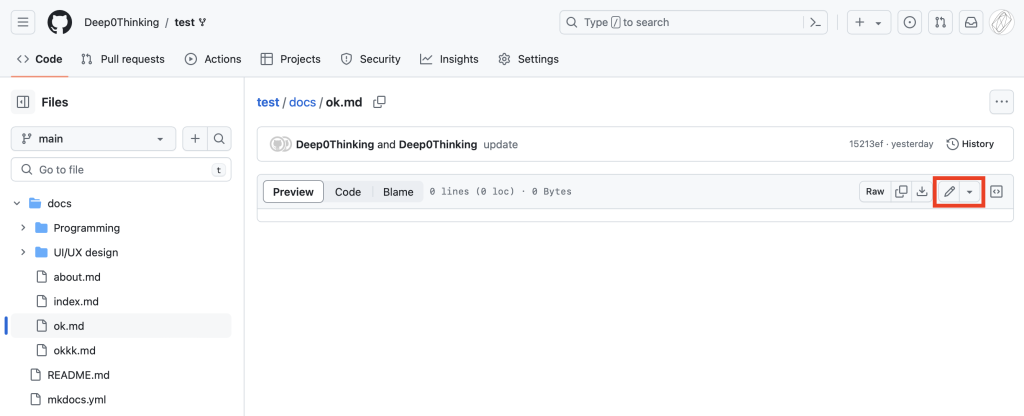The width and height of the screenshot is (1024, 416).
Task: Click the docs breadcrumb link
Action: pos(302,103)
